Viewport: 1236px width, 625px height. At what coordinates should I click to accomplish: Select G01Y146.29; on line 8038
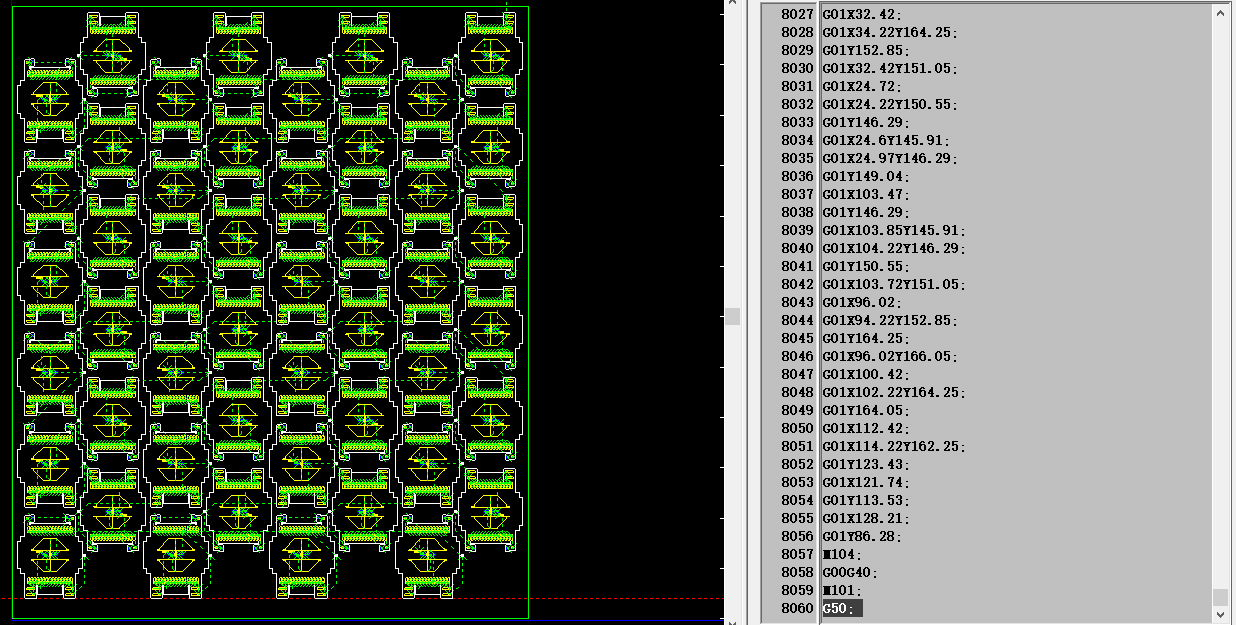pyautogui.click(x=865, y=213)
